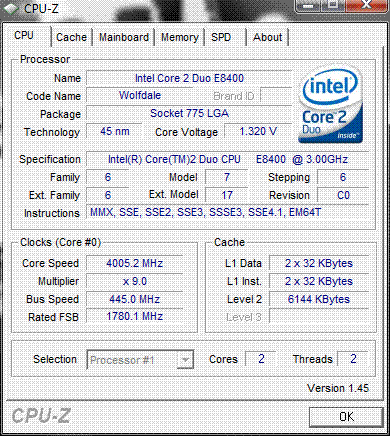Screen dimensions: 390x436
Task: Click the CPU-Z app icon in title bar
Action: (x=10, y=8)
